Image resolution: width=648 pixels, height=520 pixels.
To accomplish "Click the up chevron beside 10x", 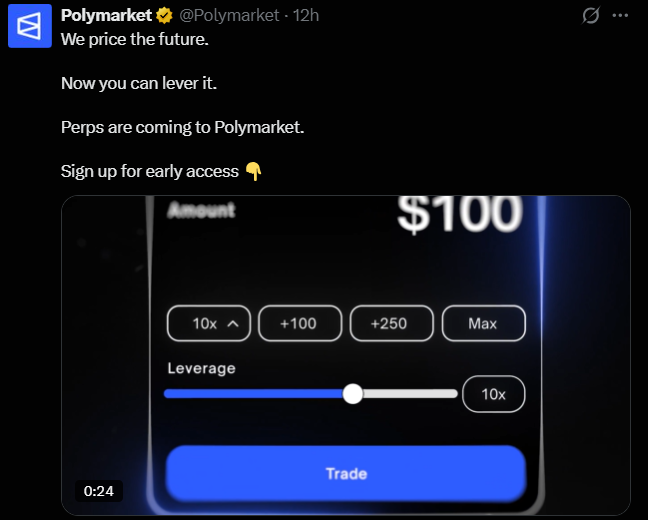I will [233, 324].
